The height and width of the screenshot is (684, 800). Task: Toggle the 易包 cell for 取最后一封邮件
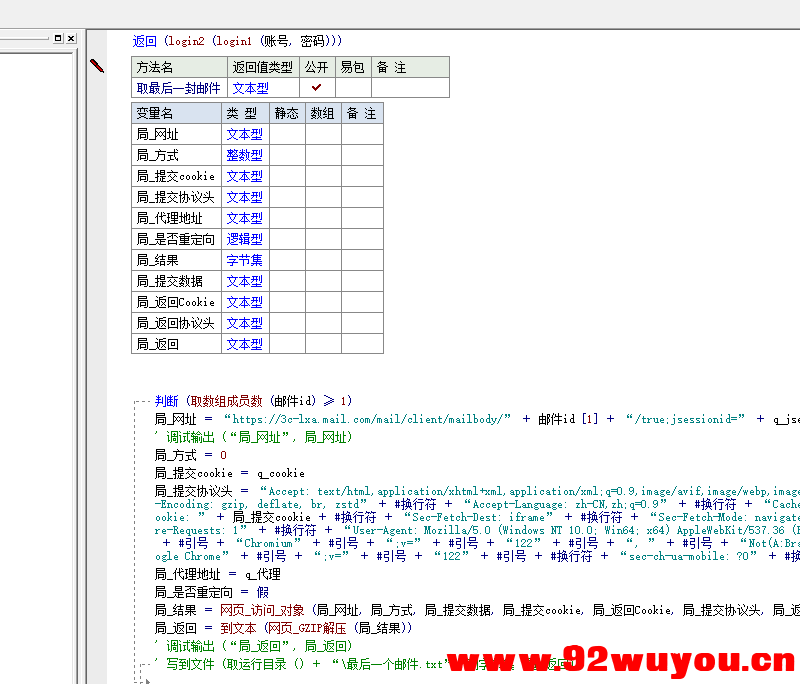click(353, 88)
